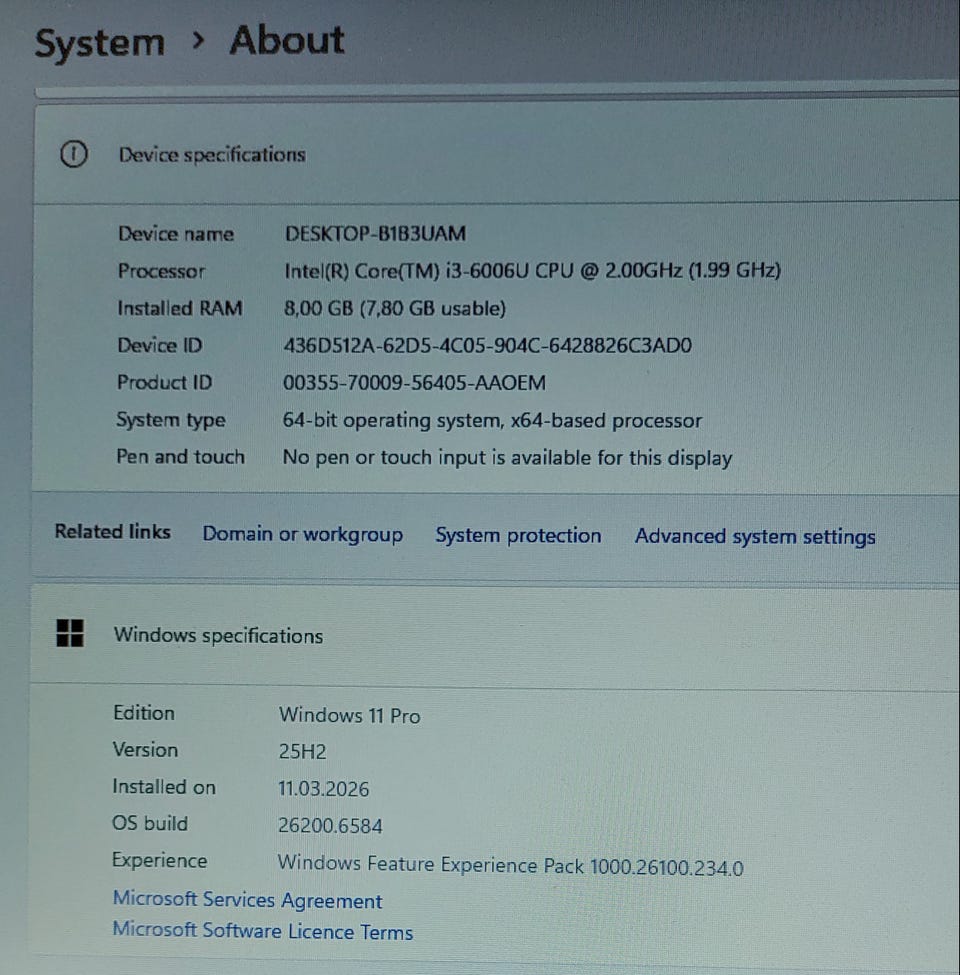
Task: Click the Device ID label
Action: (x=160, y=345)
